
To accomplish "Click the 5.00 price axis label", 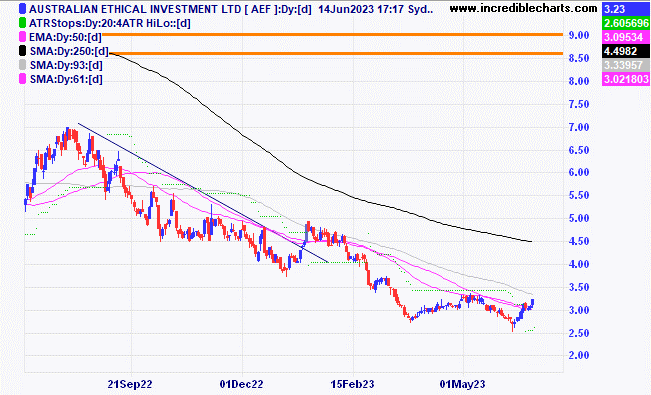I will [579, 218].
